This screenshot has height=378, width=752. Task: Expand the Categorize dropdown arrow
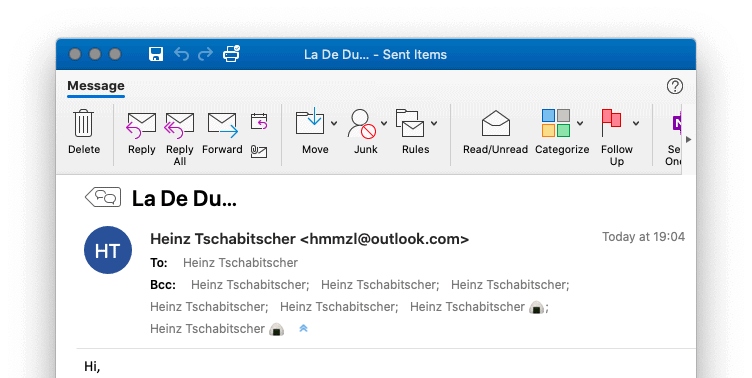coord(580,123)
